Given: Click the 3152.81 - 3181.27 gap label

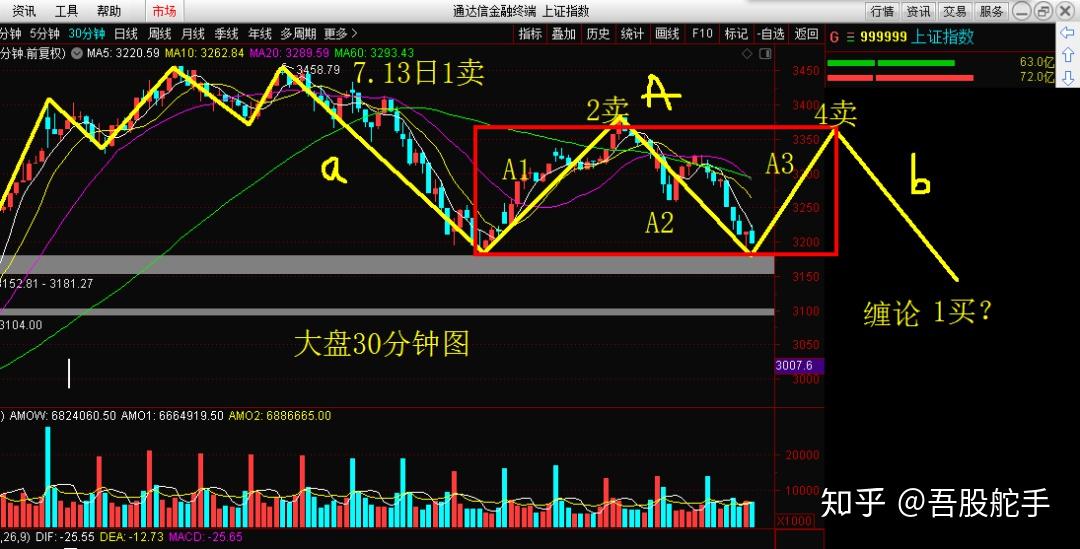Looking at the screenshot, I should (x=47, y=283).
